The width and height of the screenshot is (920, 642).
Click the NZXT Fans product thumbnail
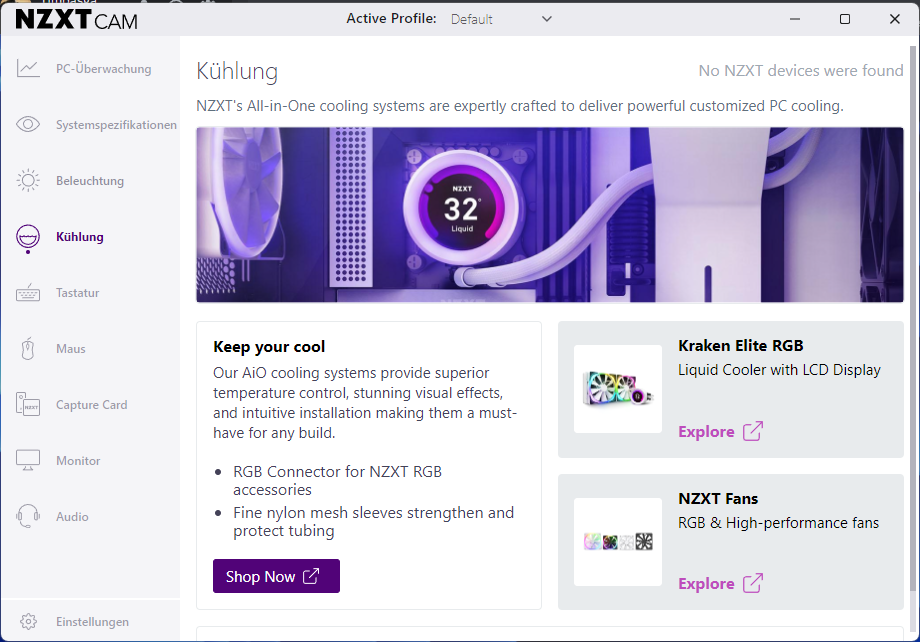(618, 542)
